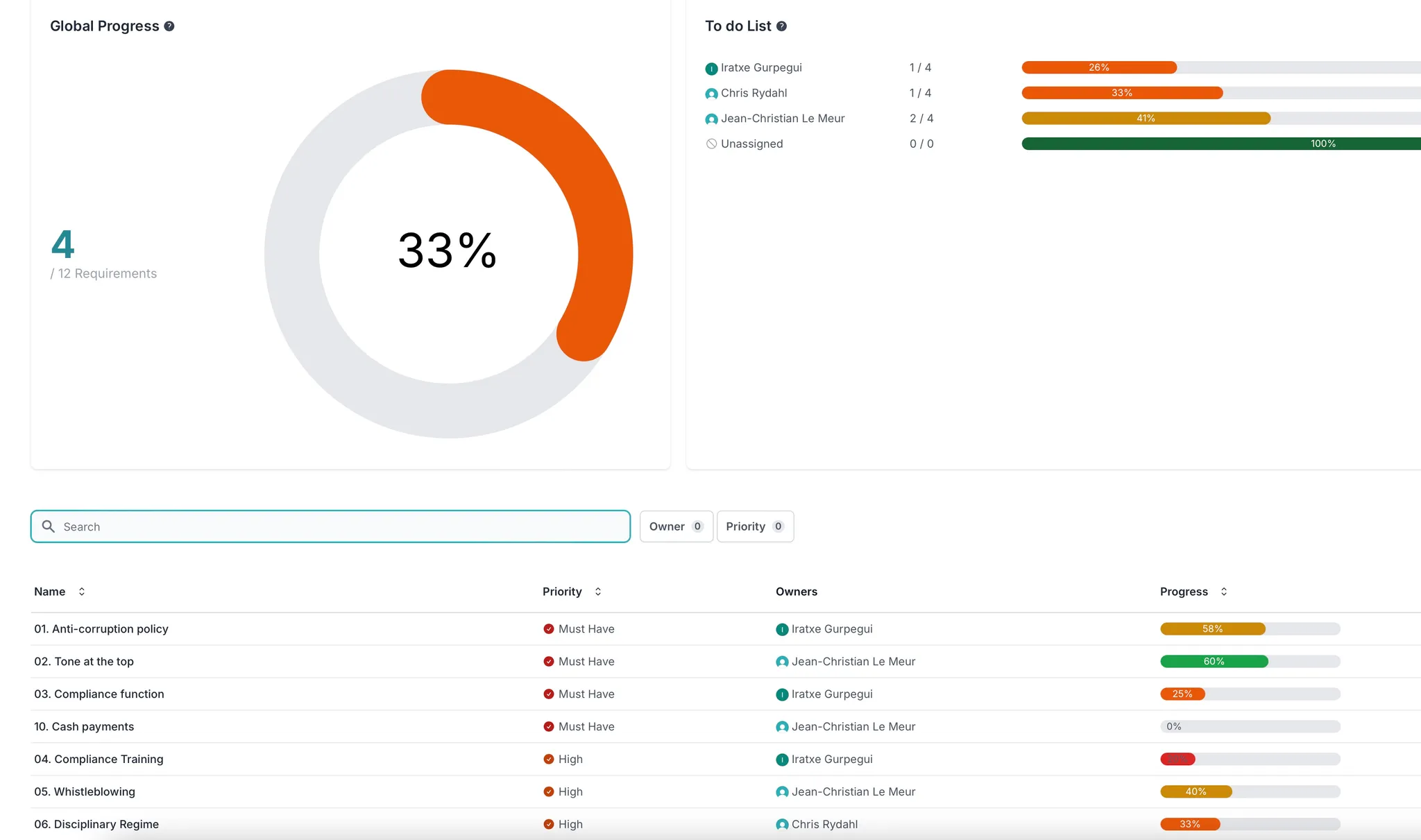Open the Owner filter
This screenshot has width=1421, height=840.
tap(676, 526)
